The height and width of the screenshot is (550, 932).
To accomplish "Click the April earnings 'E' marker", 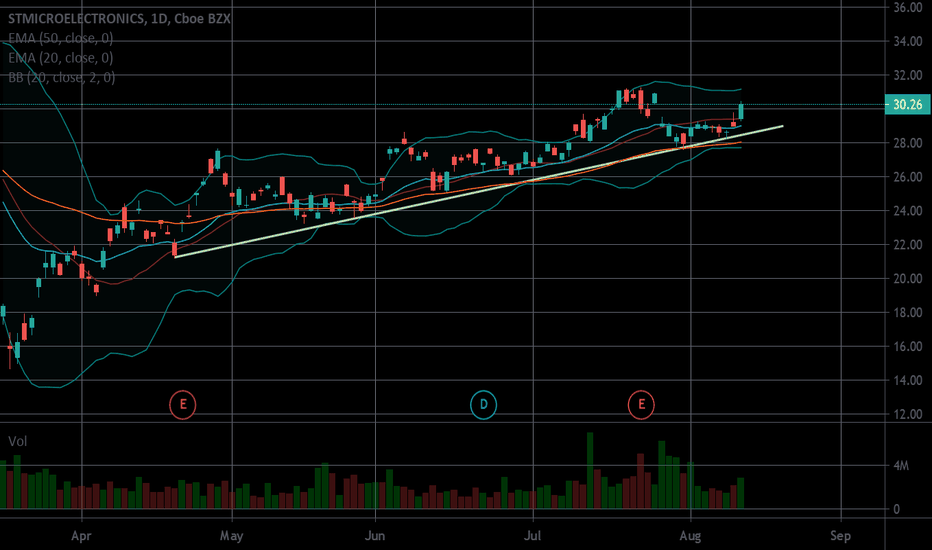I will [x=182, y=405].
